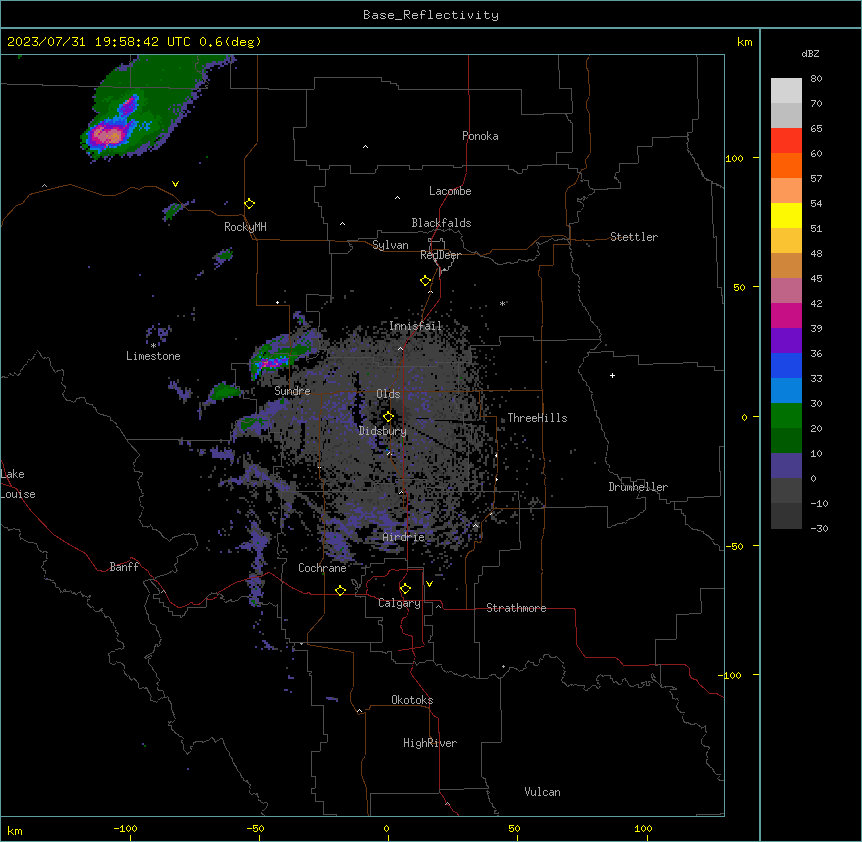Screen dimensions: 862x842
Task: Select the bright green 30 dBZ legend swatch
Action: [786, 416]
